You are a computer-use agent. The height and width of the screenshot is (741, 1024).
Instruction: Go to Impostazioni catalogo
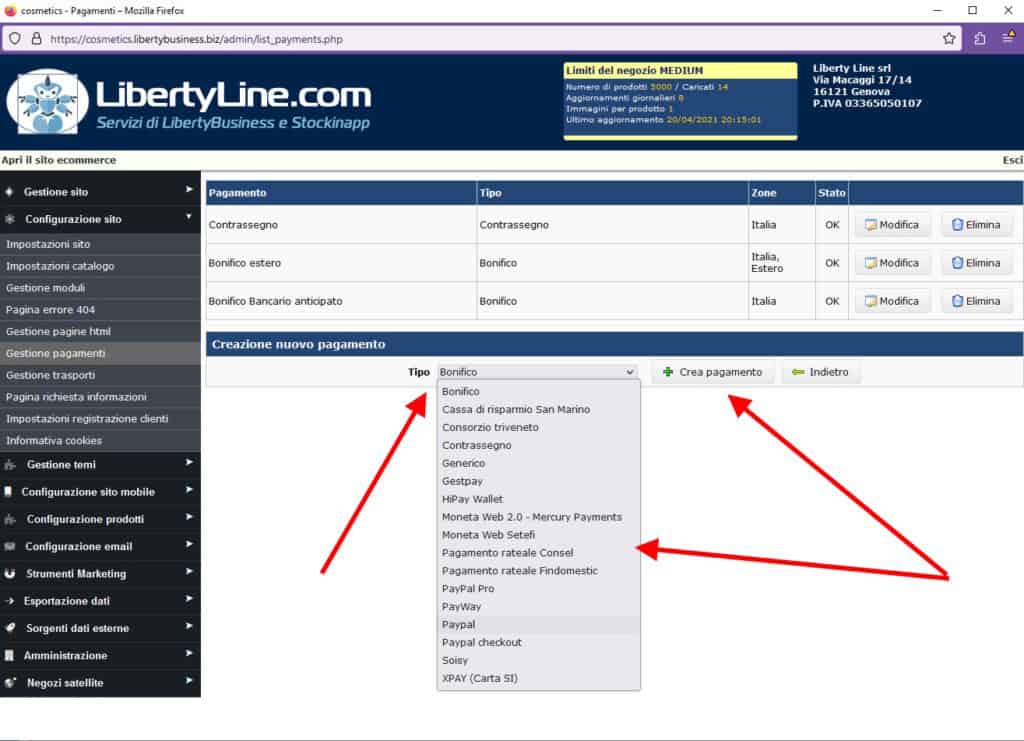coord(101,266)
